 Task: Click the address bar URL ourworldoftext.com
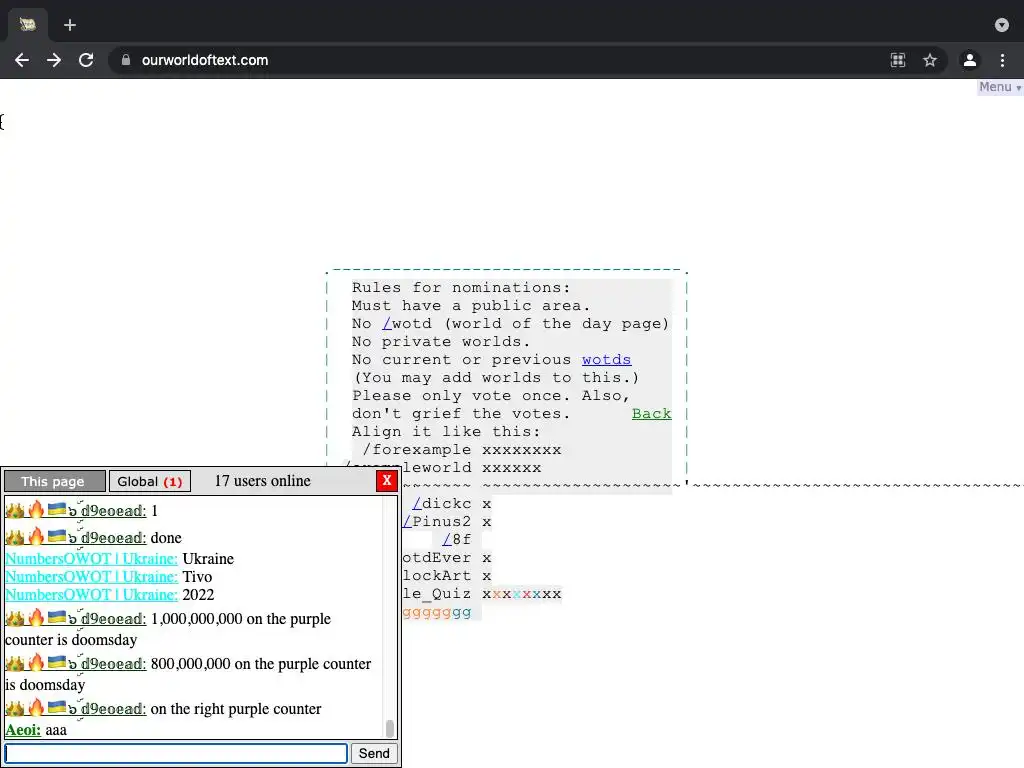coord(205,60)
